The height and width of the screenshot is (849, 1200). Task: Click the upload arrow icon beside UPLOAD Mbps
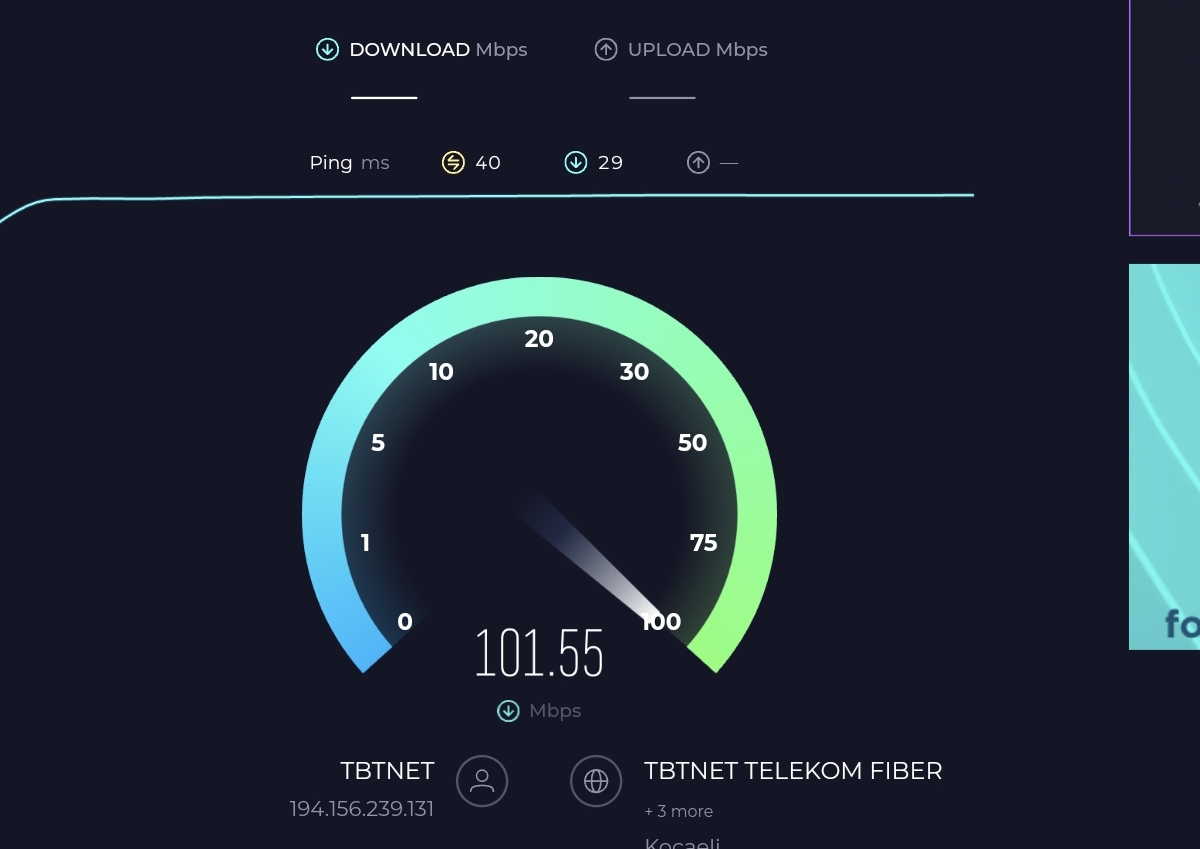606,49
